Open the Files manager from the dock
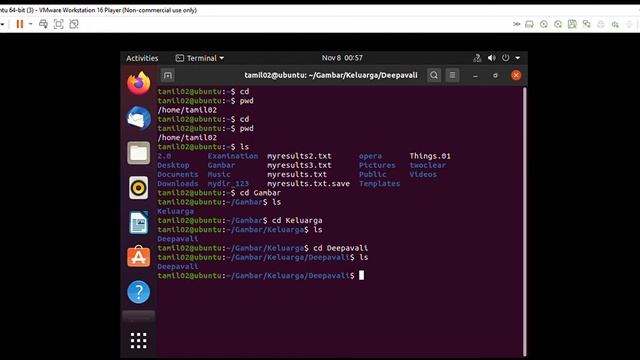Image resolution: width=640 pixels, height=360 pixels. [138, 153]
